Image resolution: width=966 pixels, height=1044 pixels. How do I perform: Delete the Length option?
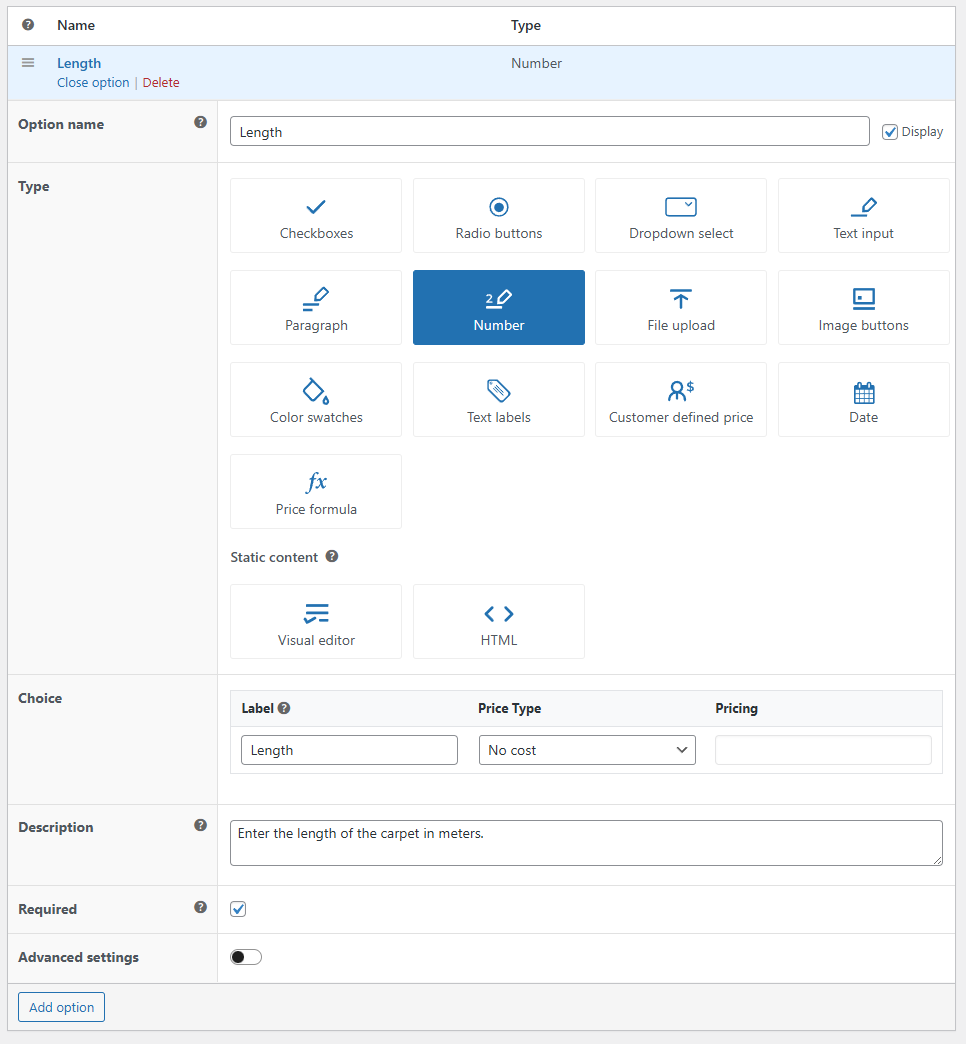coord(161,83)
